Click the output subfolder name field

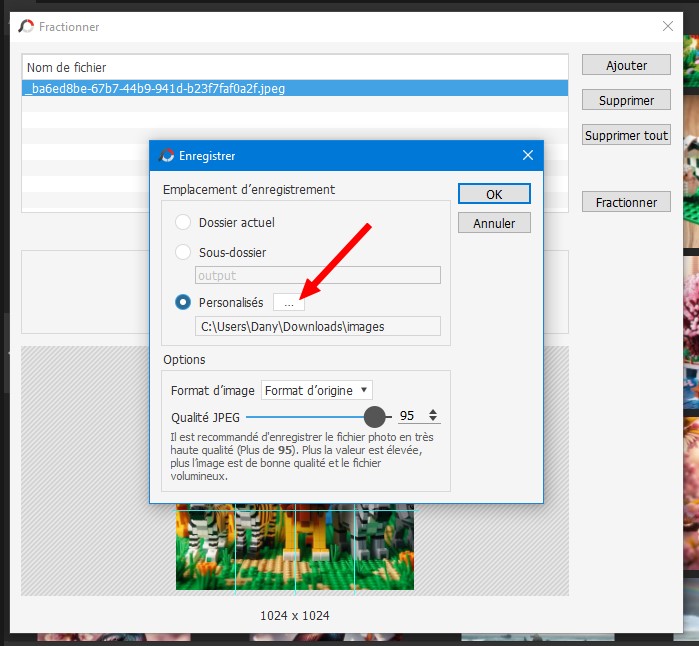point(317,275)
